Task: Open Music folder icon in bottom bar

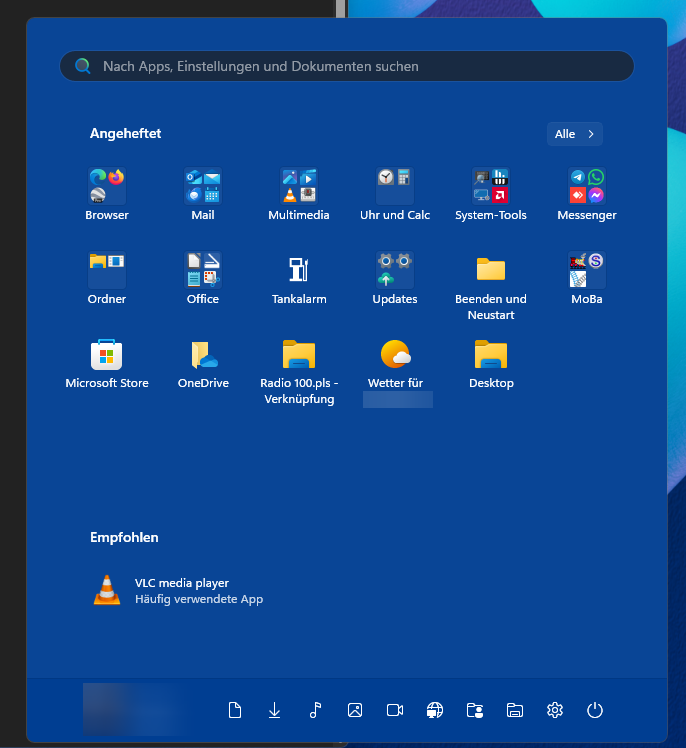Action: (x=315, y=710)
